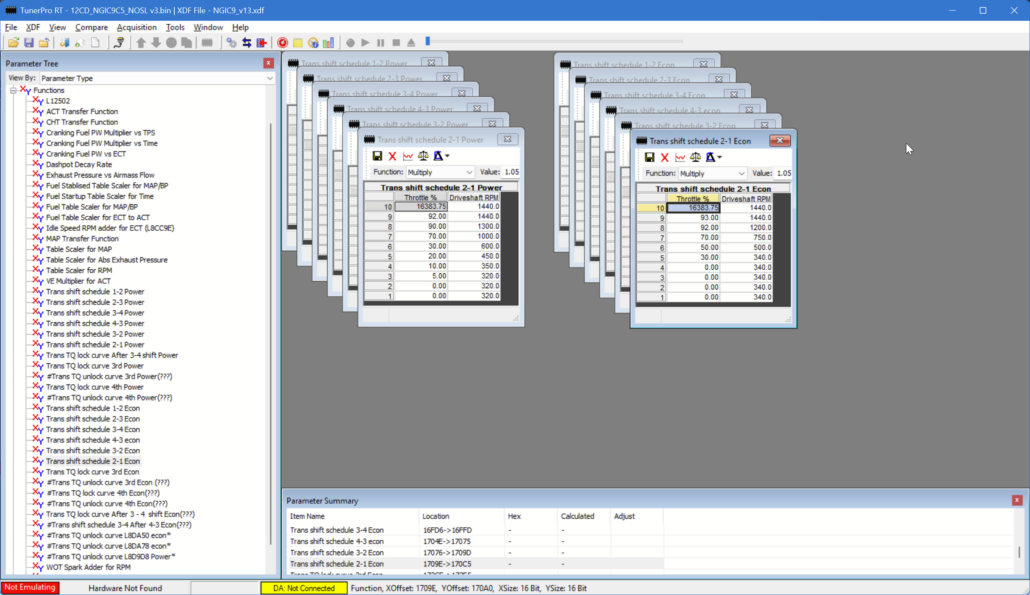Click the 750.0 cell in 2-1 Econ table

746,237
